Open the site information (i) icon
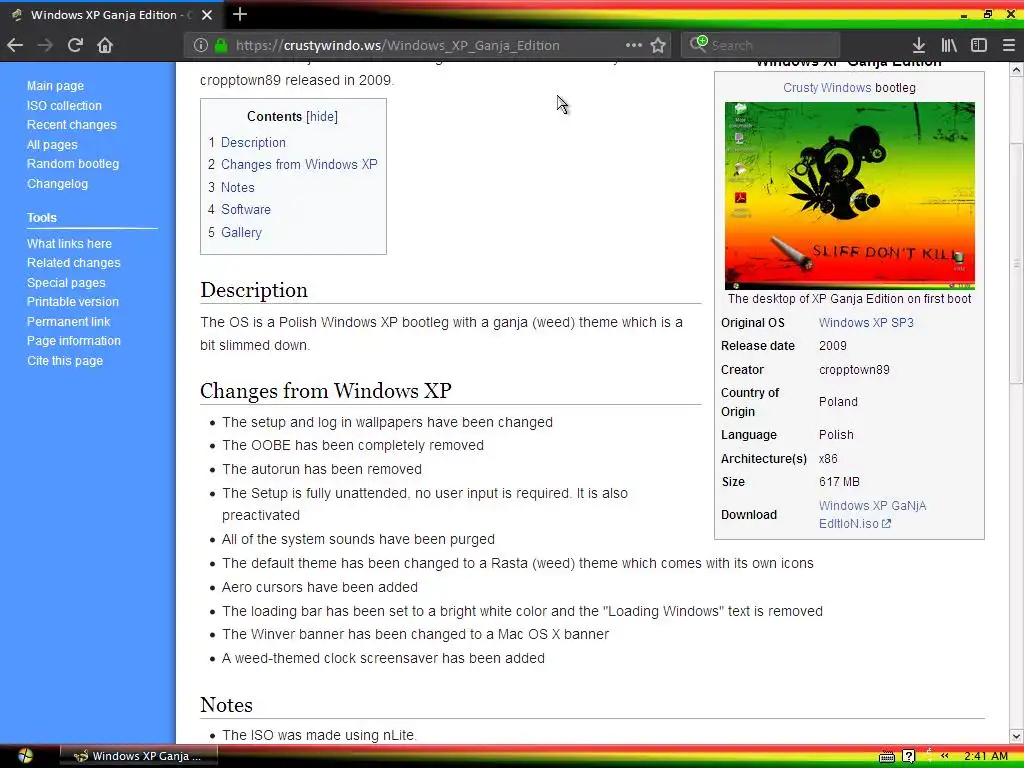Screen dimensions: 1024x768 click(200, 45)
